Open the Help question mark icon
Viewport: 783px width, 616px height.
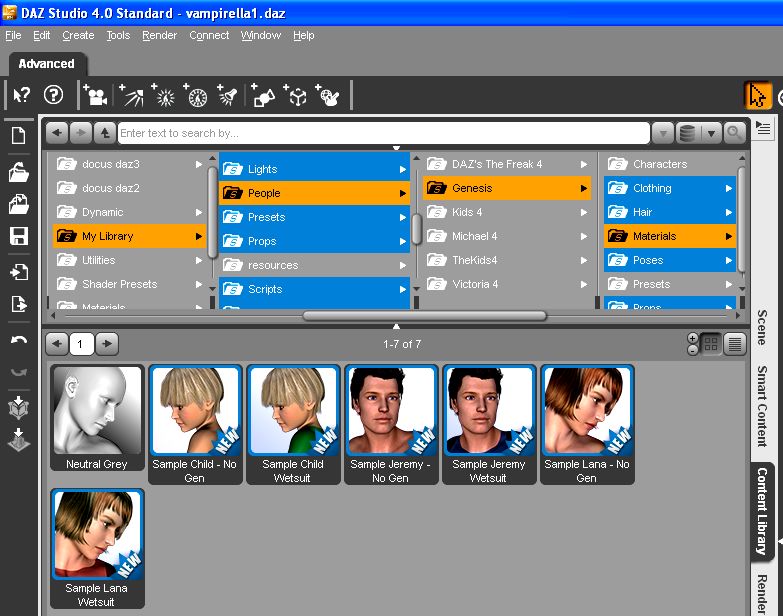click(x=53, y=95)
